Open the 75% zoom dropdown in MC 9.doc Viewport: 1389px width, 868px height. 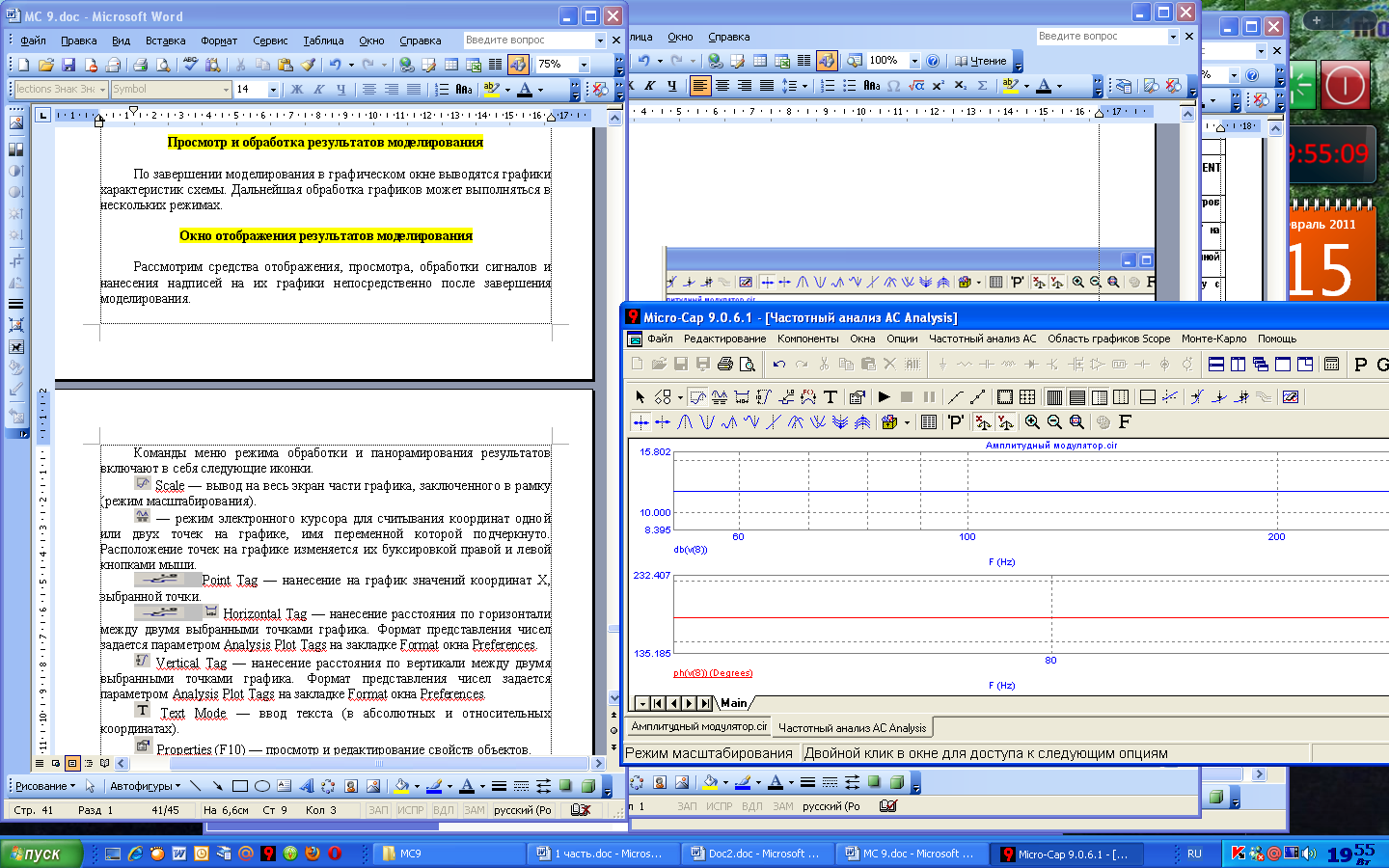click(x=585, y=65)
